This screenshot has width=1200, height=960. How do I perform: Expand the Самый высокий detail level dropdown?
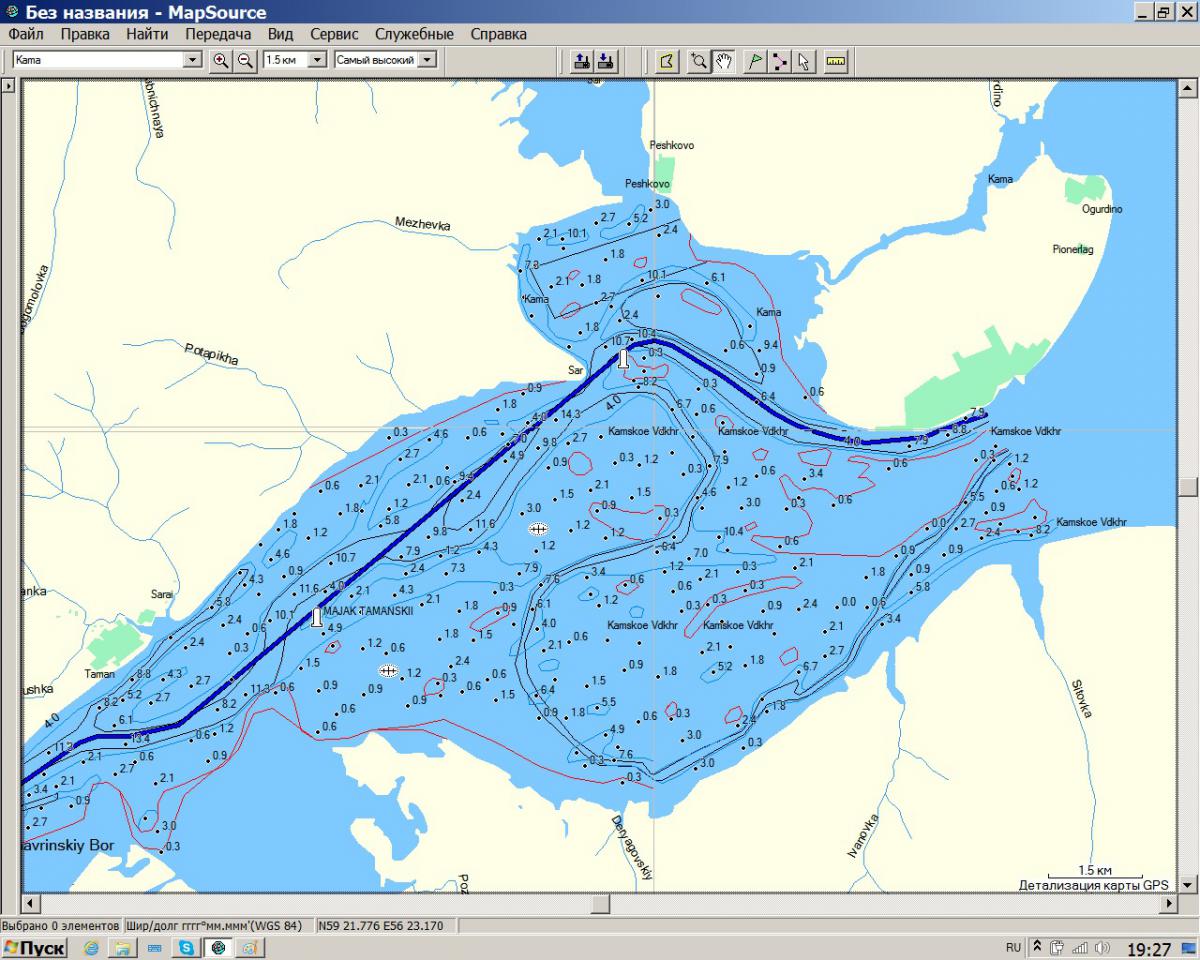[427, 60]
